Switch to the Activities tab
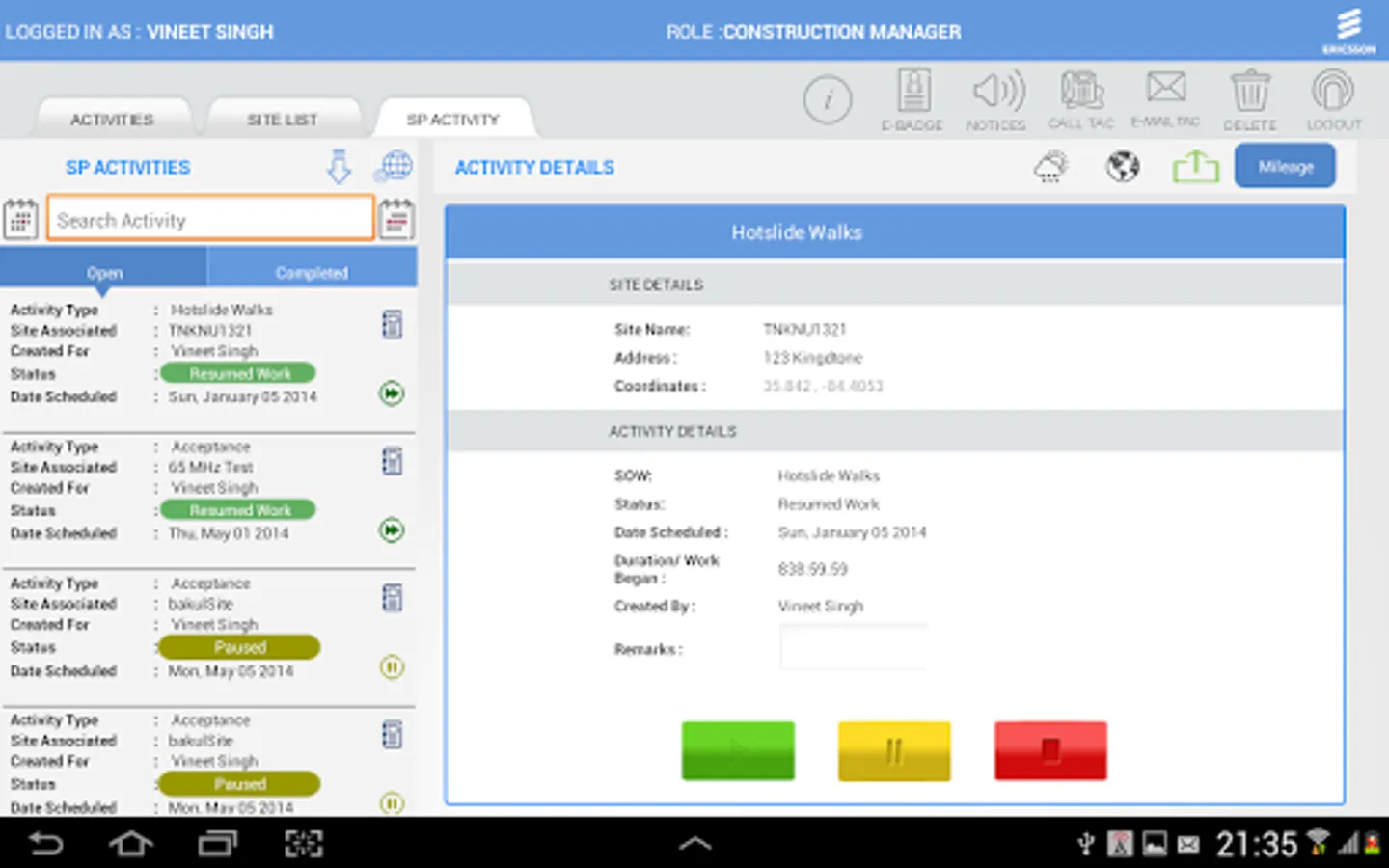Screen dimensions: 1389x868 point(112,120)
